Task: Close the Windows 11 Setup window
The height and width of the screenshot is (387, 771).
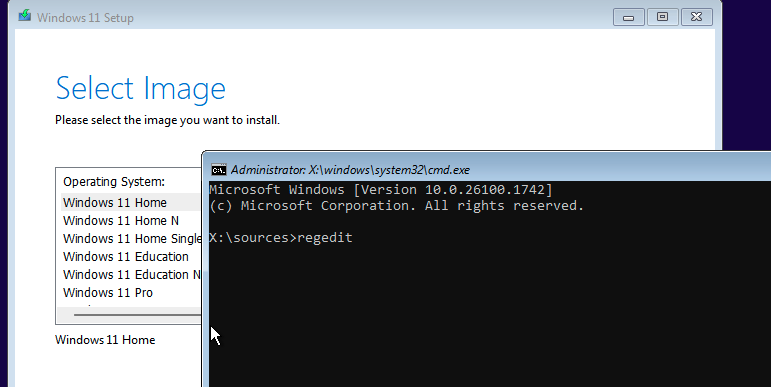Action: point(696,17)
